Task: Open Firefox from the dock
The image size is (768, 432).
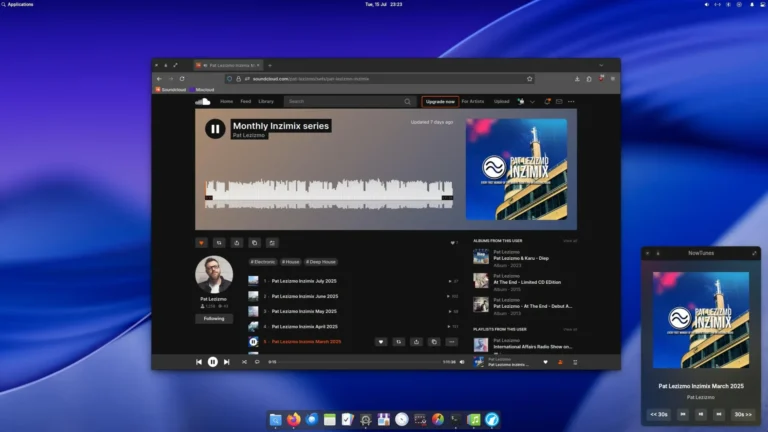Action: 293,419
